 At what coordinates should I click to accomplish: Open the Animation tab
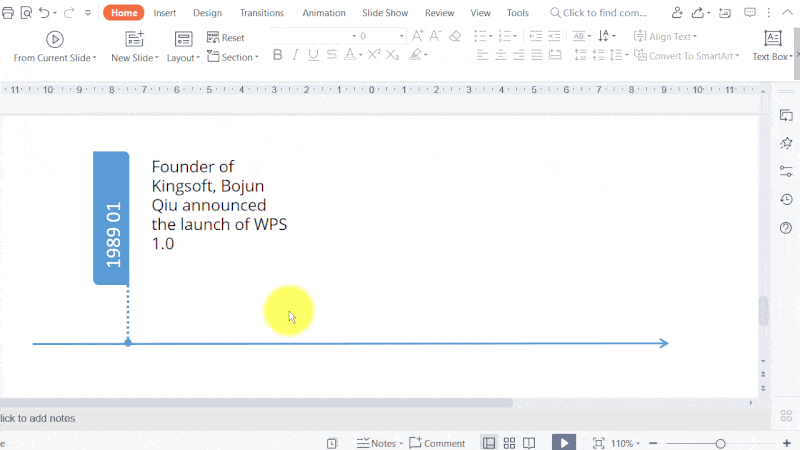tap(323, 13)
